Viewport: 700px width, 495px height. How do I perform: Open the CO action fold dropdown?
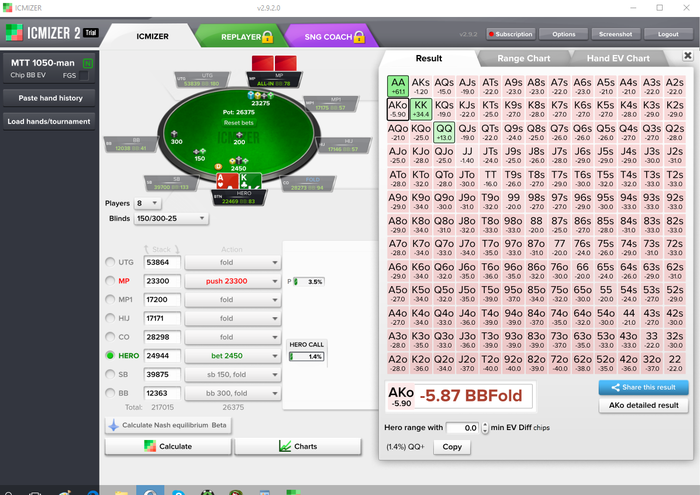233,337
